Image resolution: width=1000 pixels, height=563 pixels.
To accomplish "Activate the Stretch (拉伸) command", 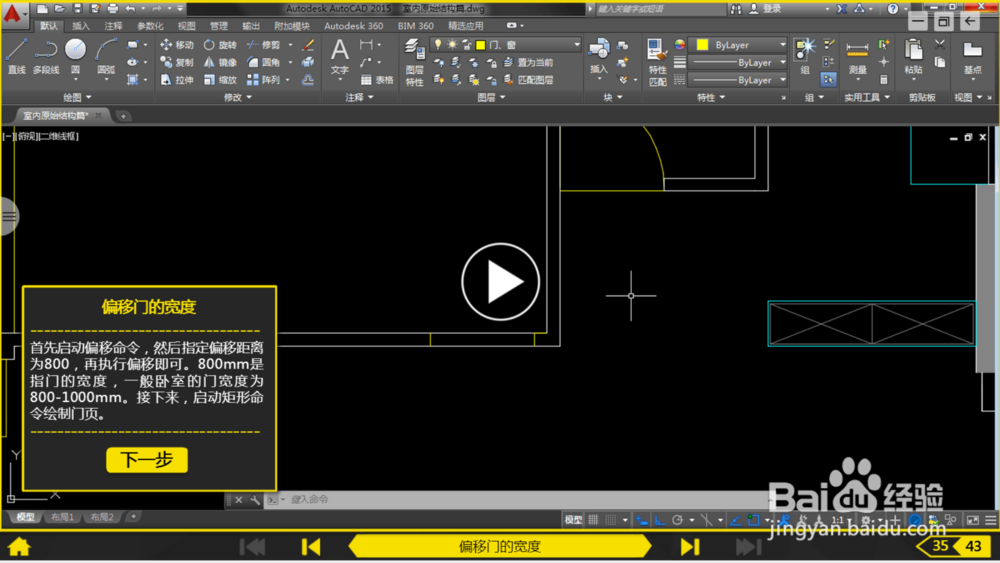I will 177,80.
